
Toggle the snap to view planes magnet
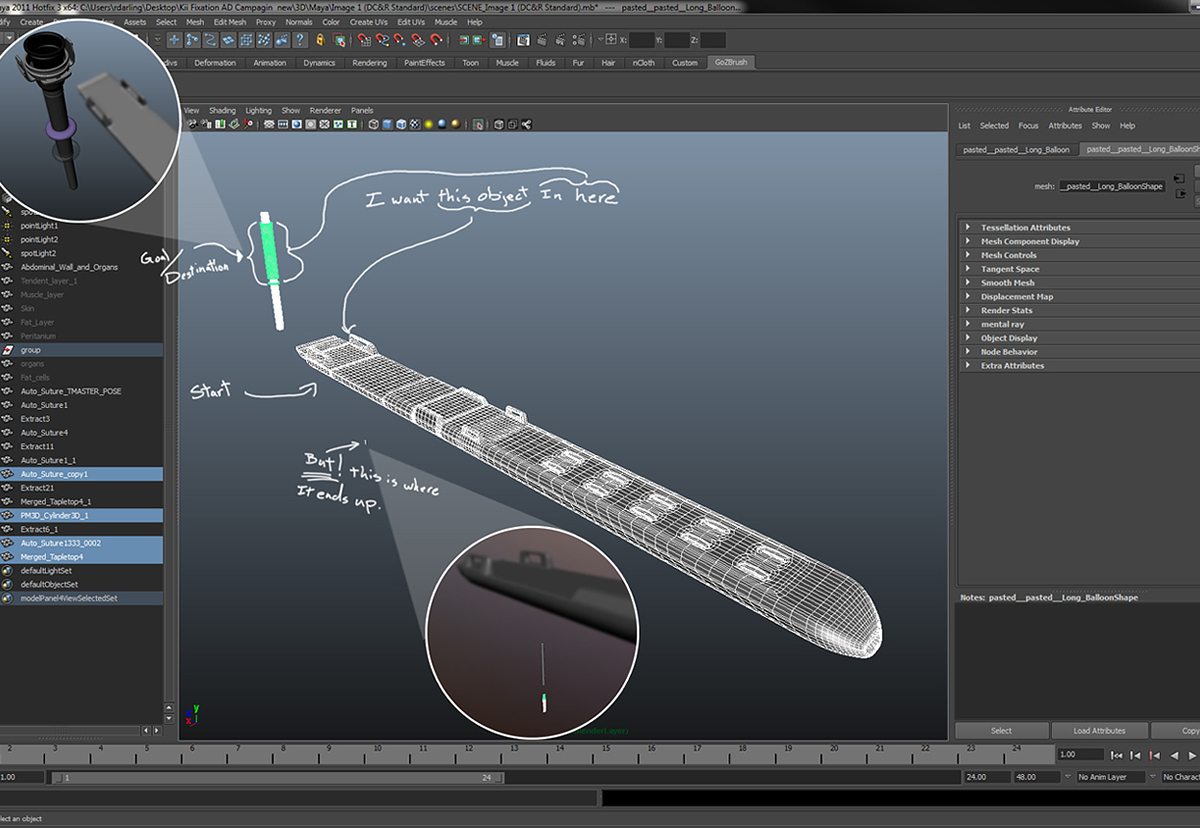(417, 40)
